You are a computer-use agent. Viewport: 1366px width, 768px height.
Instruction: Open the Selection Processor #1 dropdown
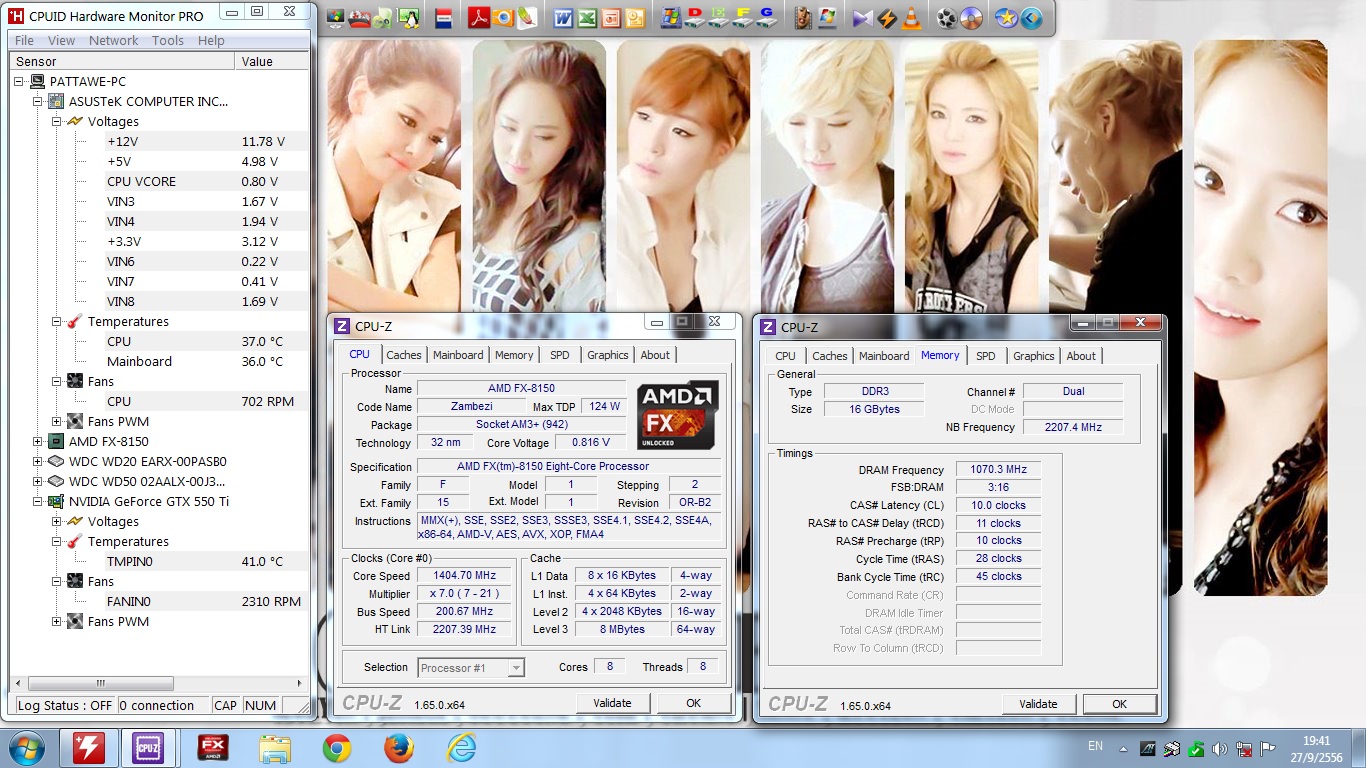click(471, 667)
